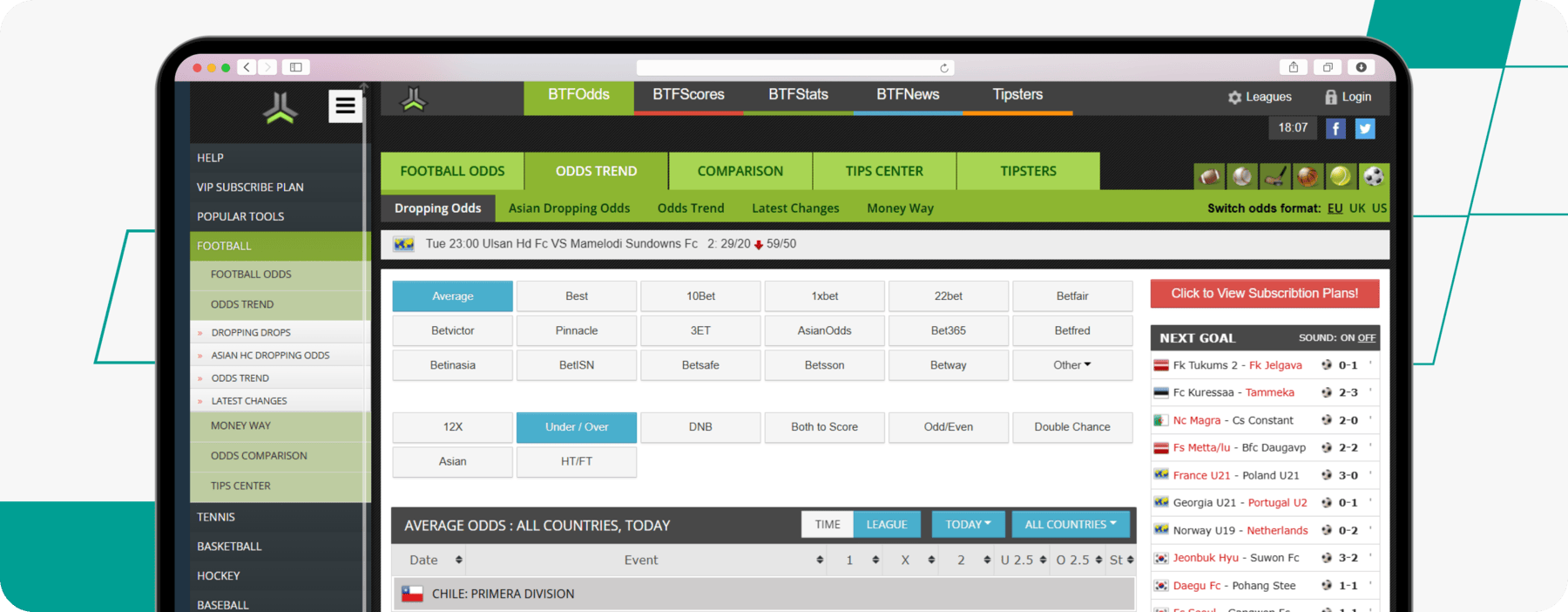The image size is (1568, 612).
Task: Select Bet365 bookmaker button
Action: click(x=949, y=330)
